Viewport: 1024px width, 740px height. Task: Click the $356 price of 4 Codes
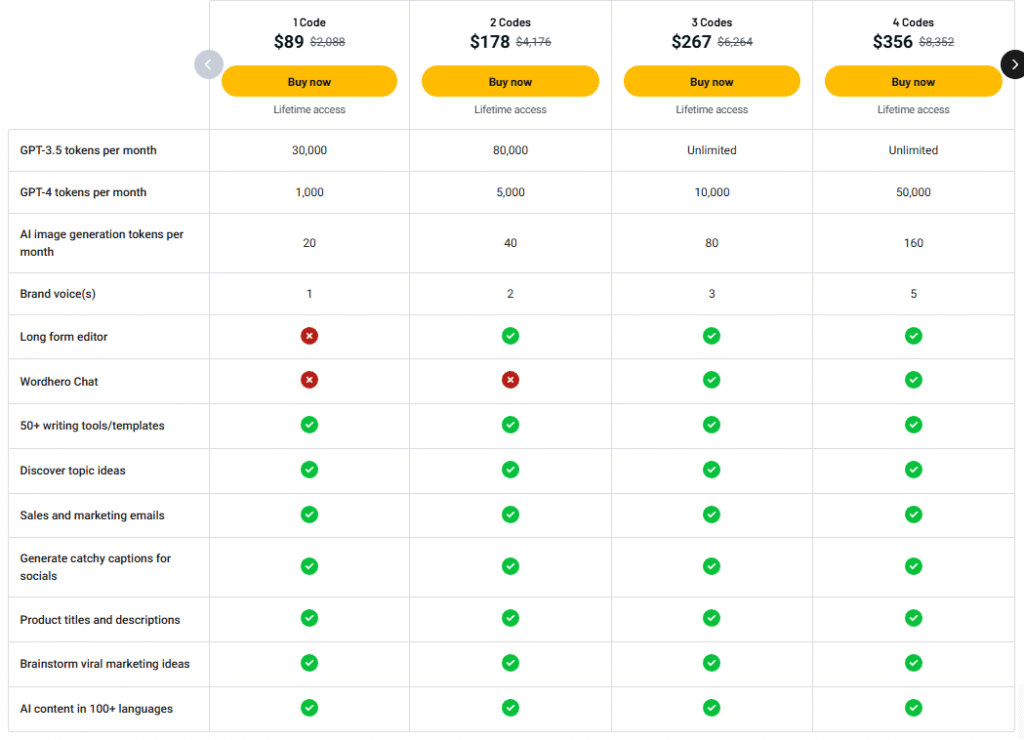[893, 42]
